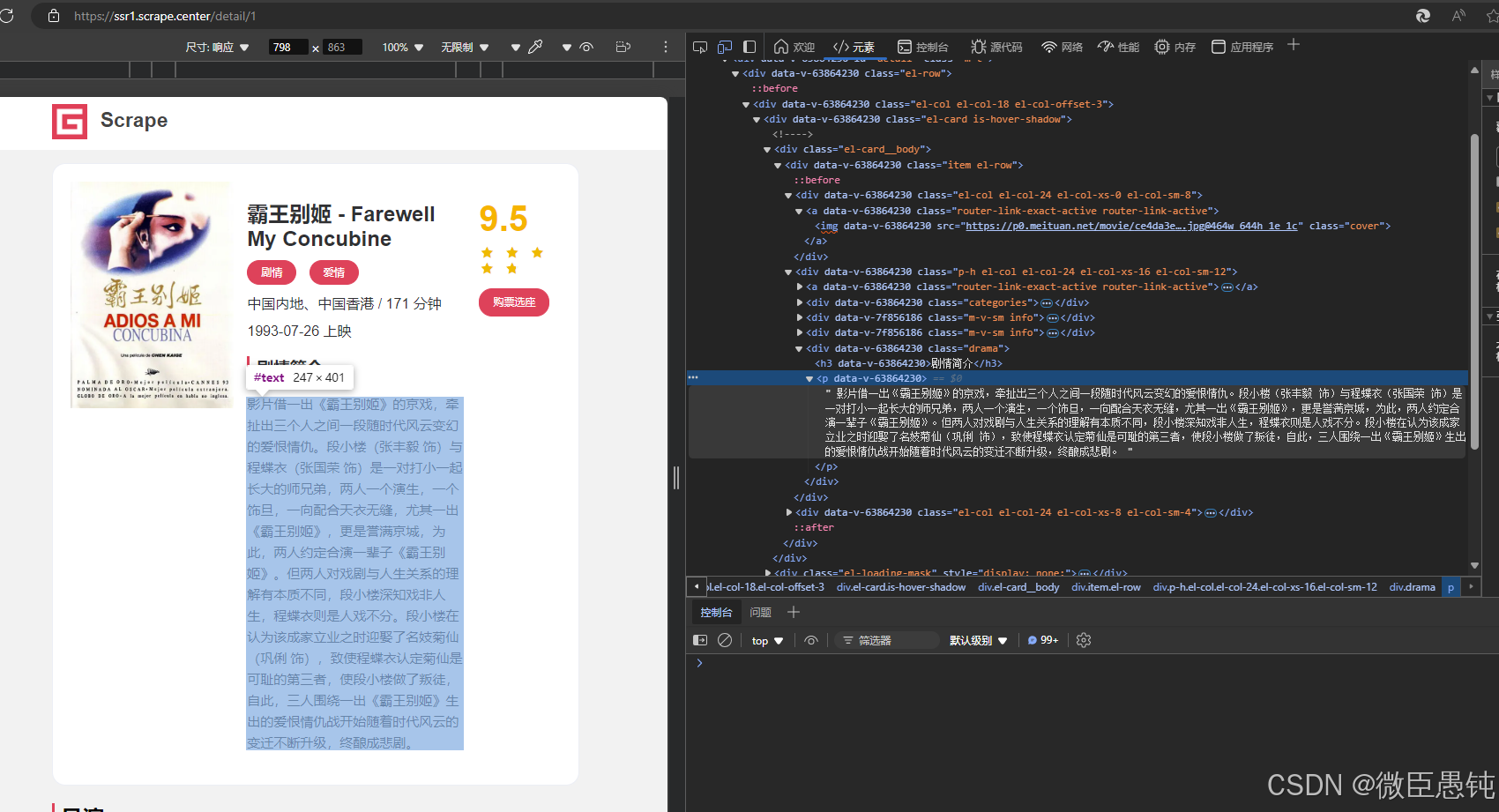1499x812 pixels.
Task: Open the top execution context dropdown
Action: (765, 640)
